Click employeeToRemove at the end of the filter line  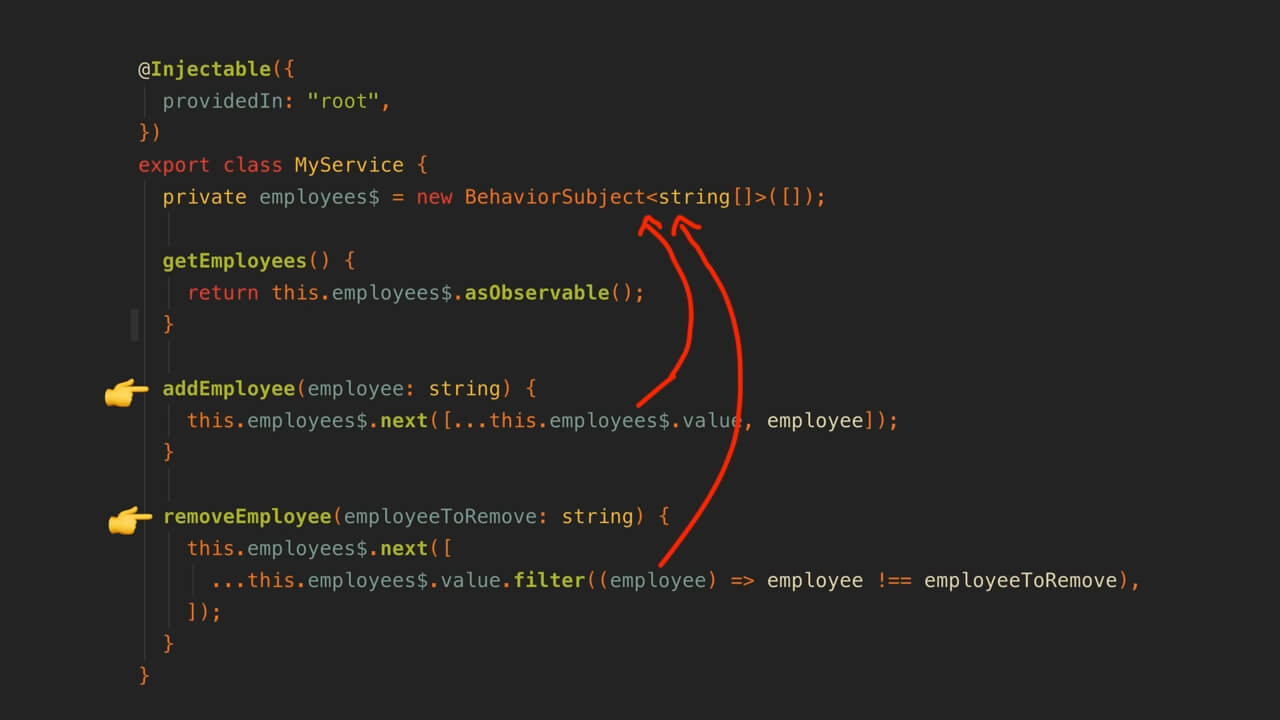pyautogui.click(x=1020, y=581)
